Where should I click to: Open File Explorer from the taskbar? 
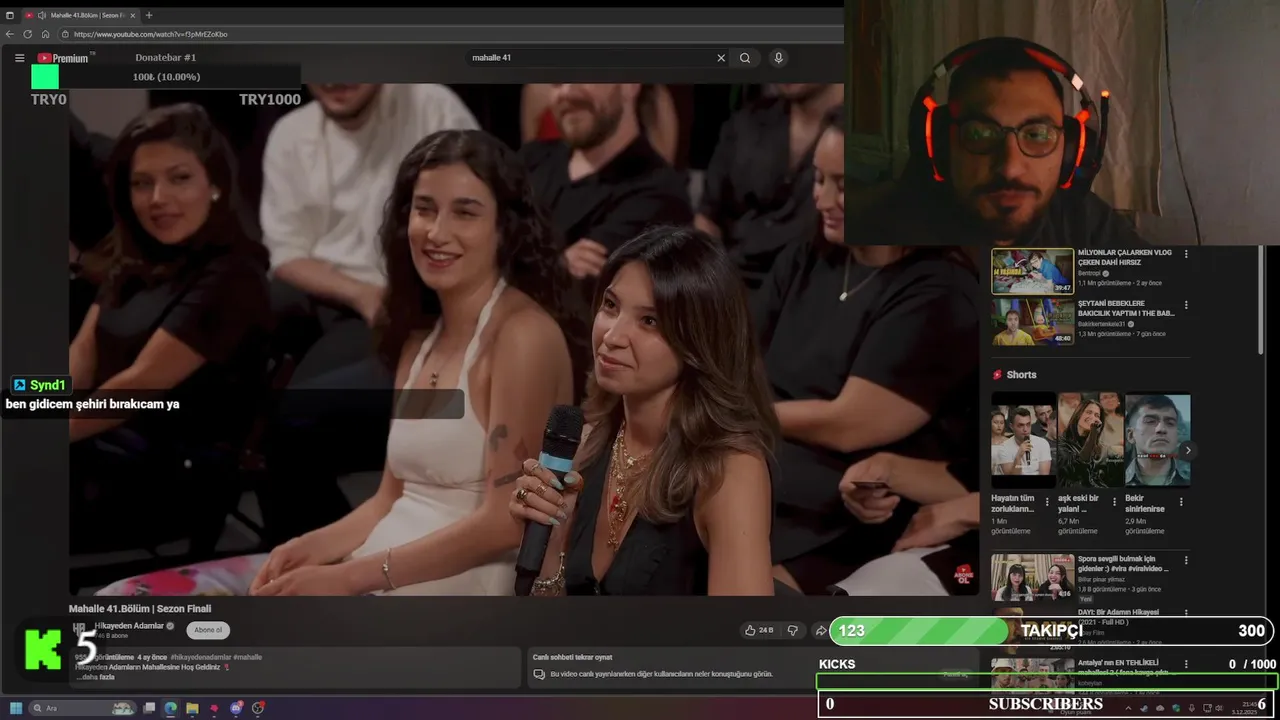point(192,708)
